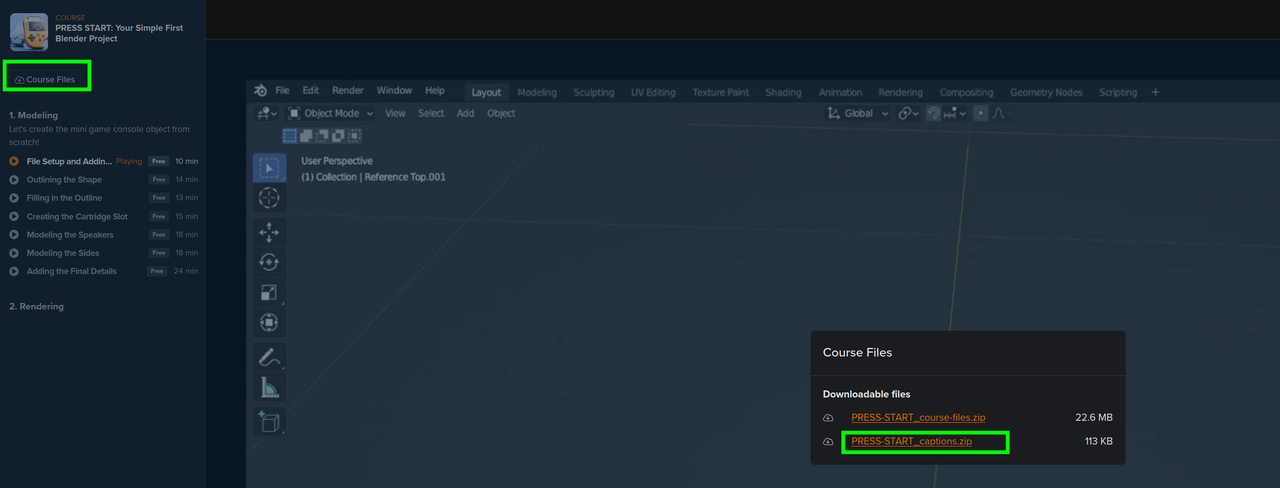
Task: Open the viewport View menu
Action: click(x=396, y=113)
